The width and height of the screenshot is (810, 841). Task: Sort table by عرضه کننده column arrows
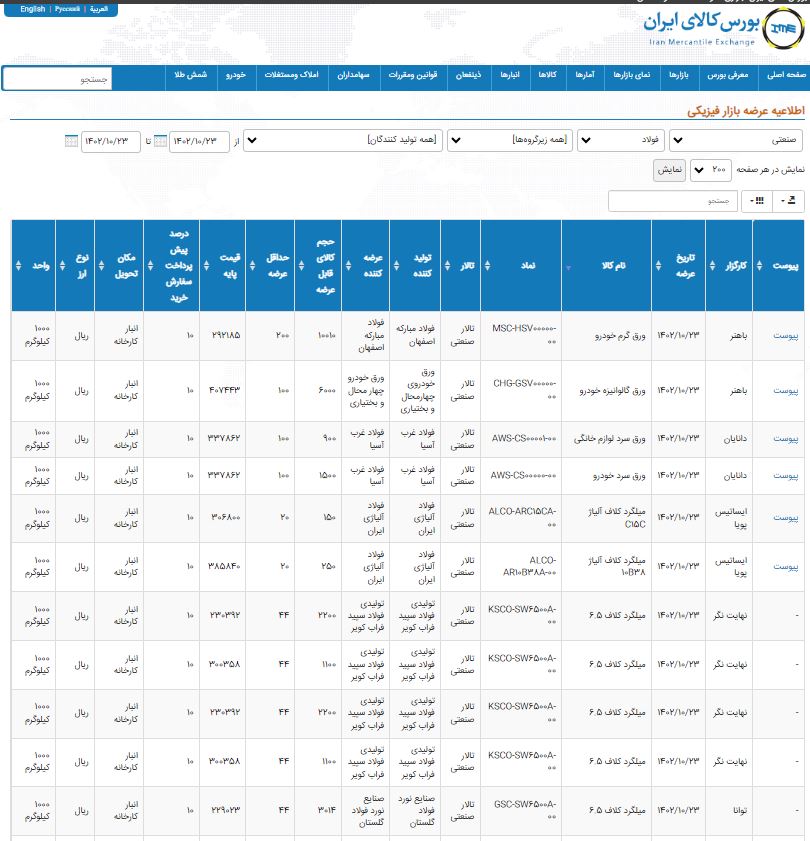pos(348,265)
